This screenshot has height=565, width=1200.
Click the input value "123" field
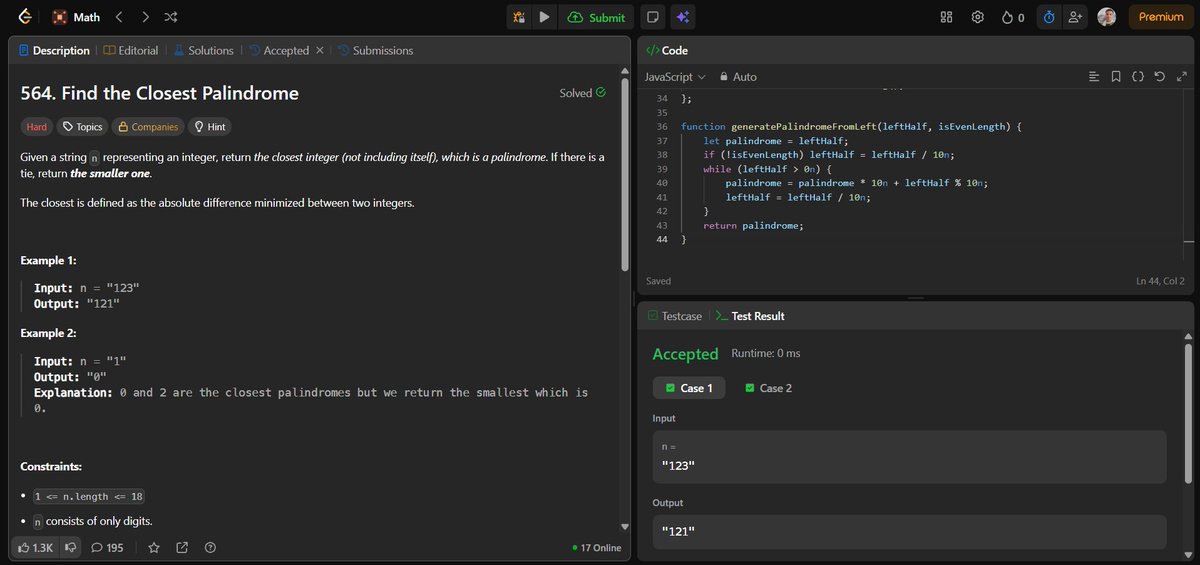(909, 457)
